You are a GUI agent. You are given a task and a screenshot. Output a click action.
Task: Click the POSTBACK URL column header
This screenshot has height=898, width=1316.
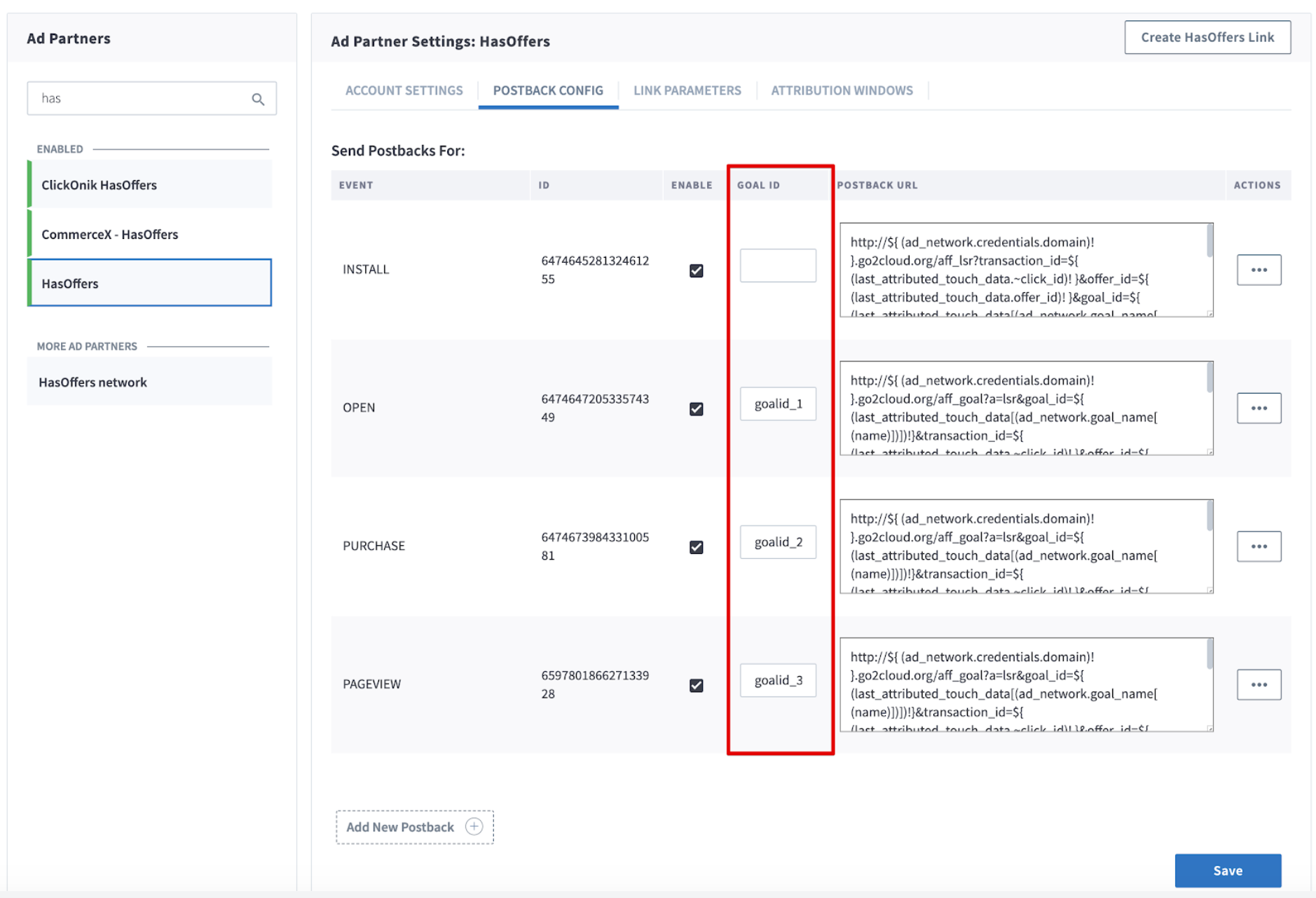(877, 185)
